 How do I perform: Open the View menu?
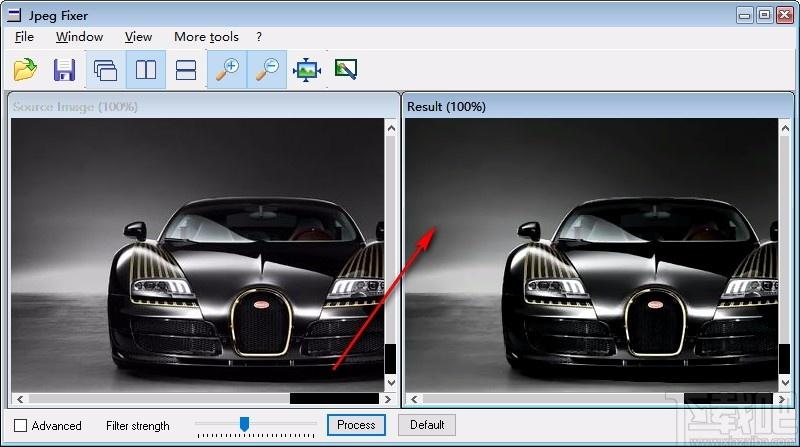[x=138, y=37]
